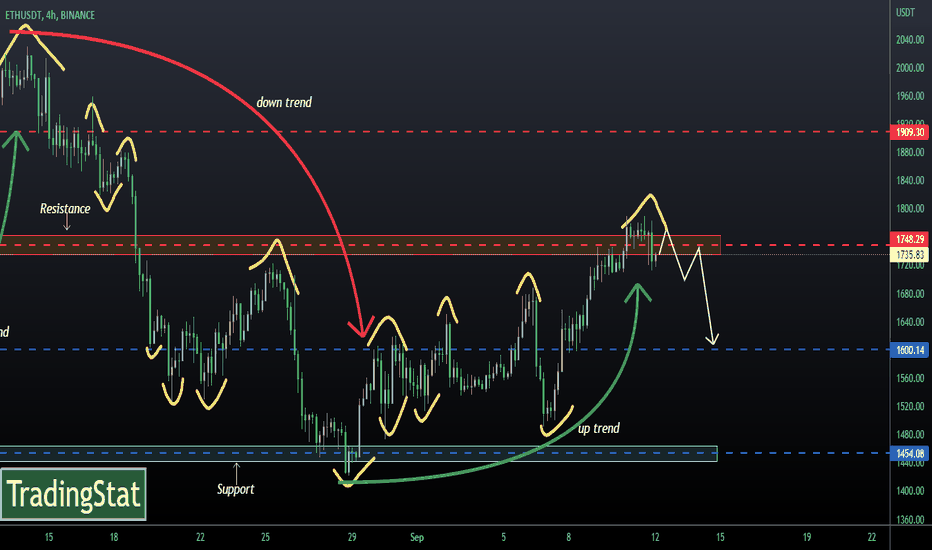Screen dimensions: 932x550
Task: Select the current price label 1735.83
Action: point(909,254)
